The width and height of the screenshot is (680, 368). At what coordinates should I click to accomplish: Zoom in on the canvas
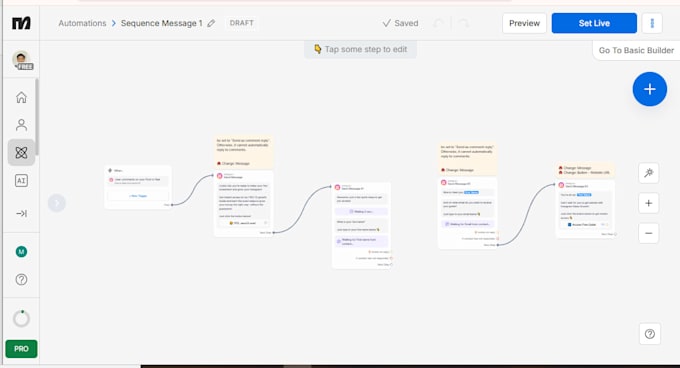649,203
